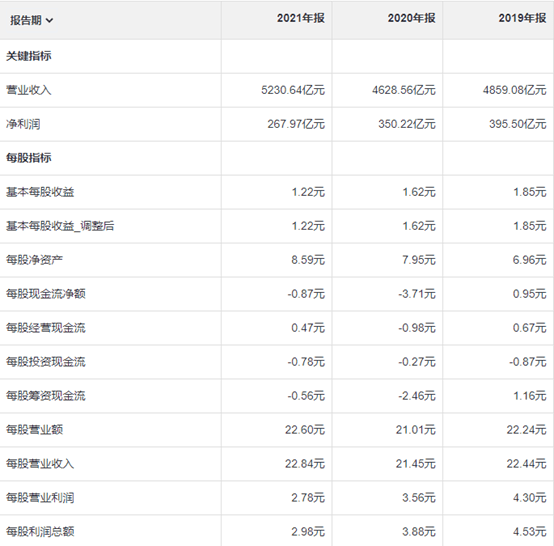Click the -0.78元 cell
The height and width of the screenshot is (546, 554).
point(306,362)
